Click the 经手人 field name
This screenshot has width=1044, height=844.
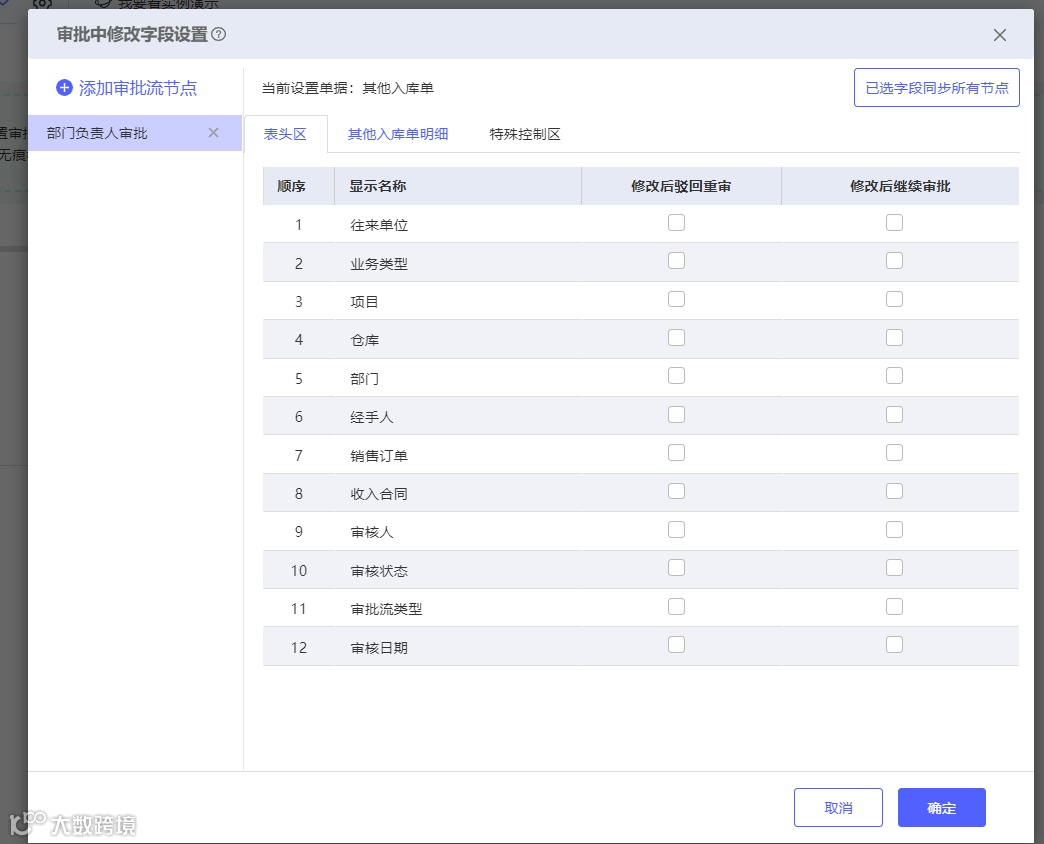coord(372,417)
